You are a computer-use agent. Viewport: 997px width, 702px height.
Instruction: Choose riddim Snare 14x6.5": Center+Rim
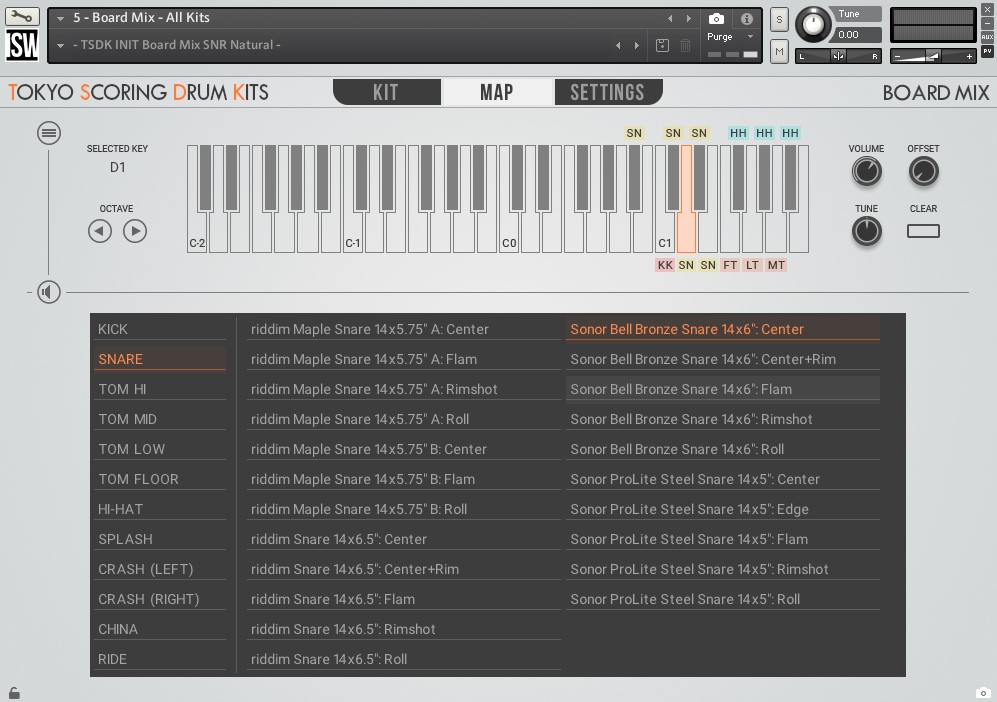click(404, 569)
